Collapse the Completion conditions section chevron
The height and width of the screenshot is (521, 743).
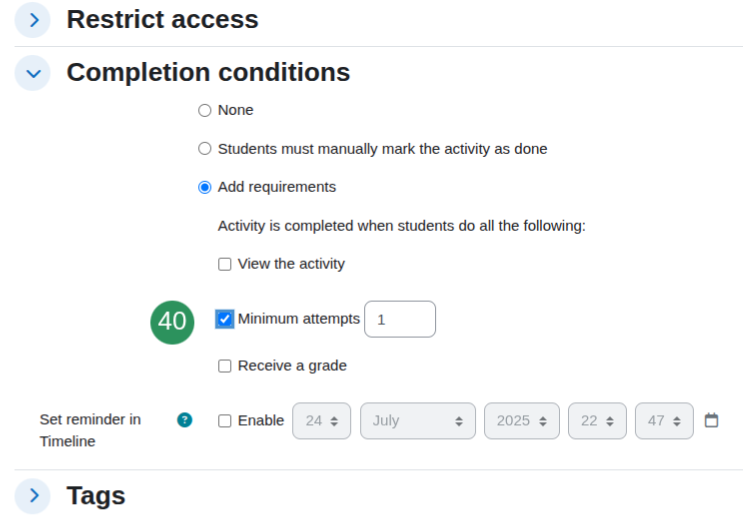click(x=33, y=73)
